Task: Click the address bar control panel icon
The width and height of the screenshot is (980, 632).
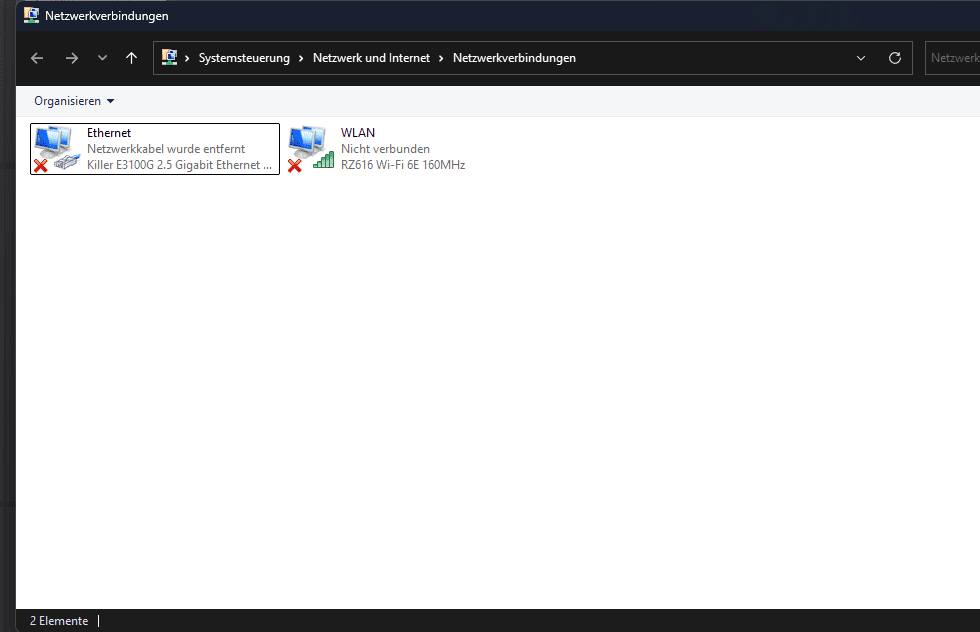Action: point(169,58)
